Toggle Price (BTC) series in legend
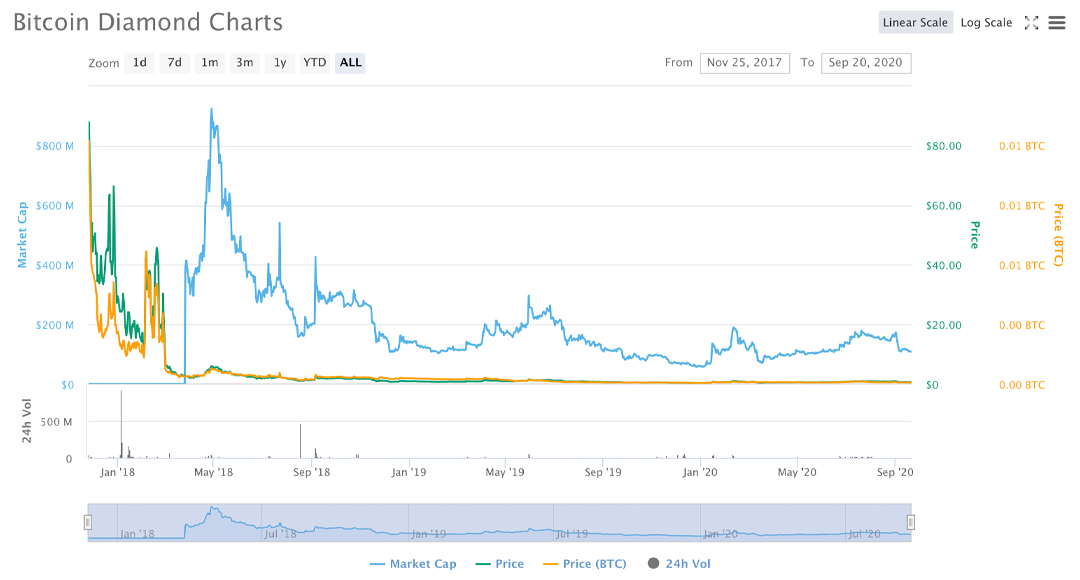Screen dimensions: 1080x580 pos(585,563)
